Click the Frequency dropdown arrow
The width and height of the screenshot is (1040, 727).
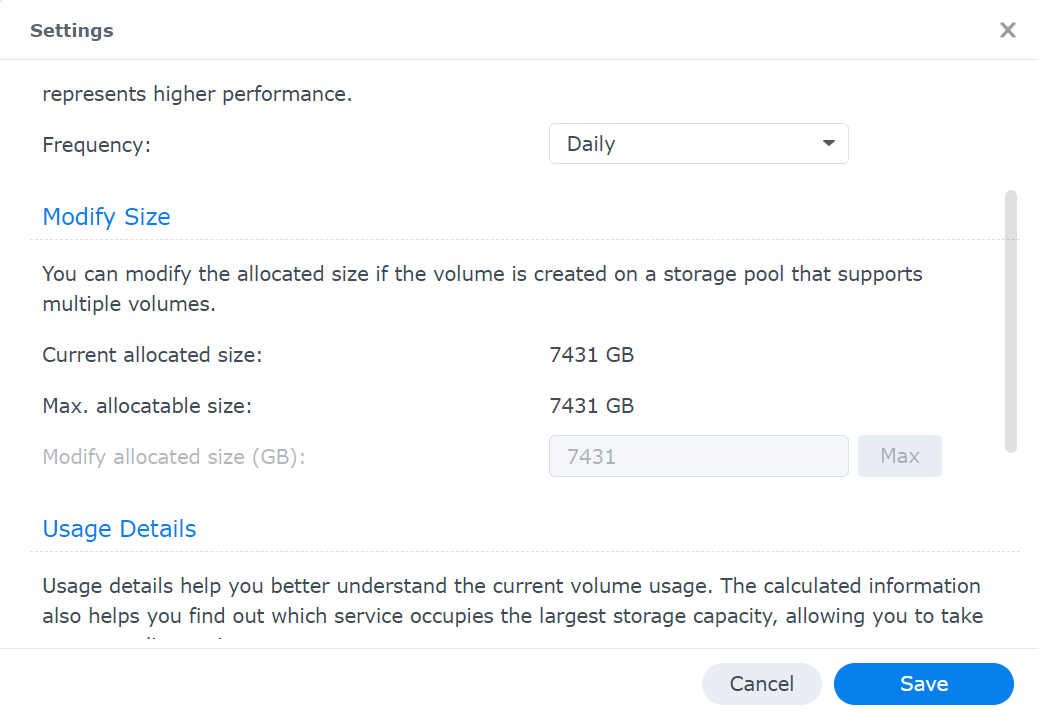[x=828, y=143]
